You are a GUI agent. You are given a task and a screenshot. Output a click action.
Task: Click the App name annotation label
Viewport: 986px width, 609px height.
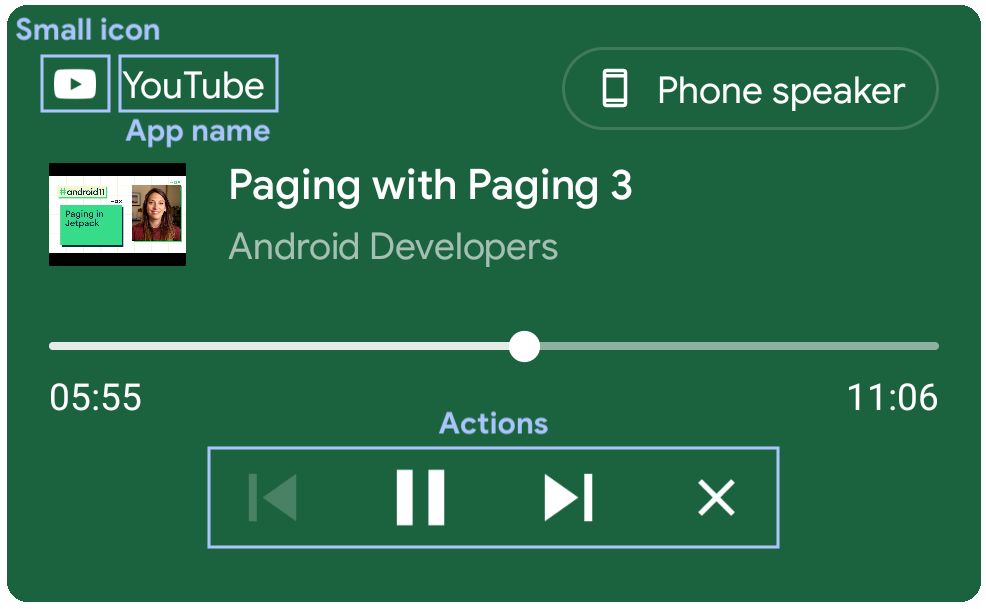(197, 132)
